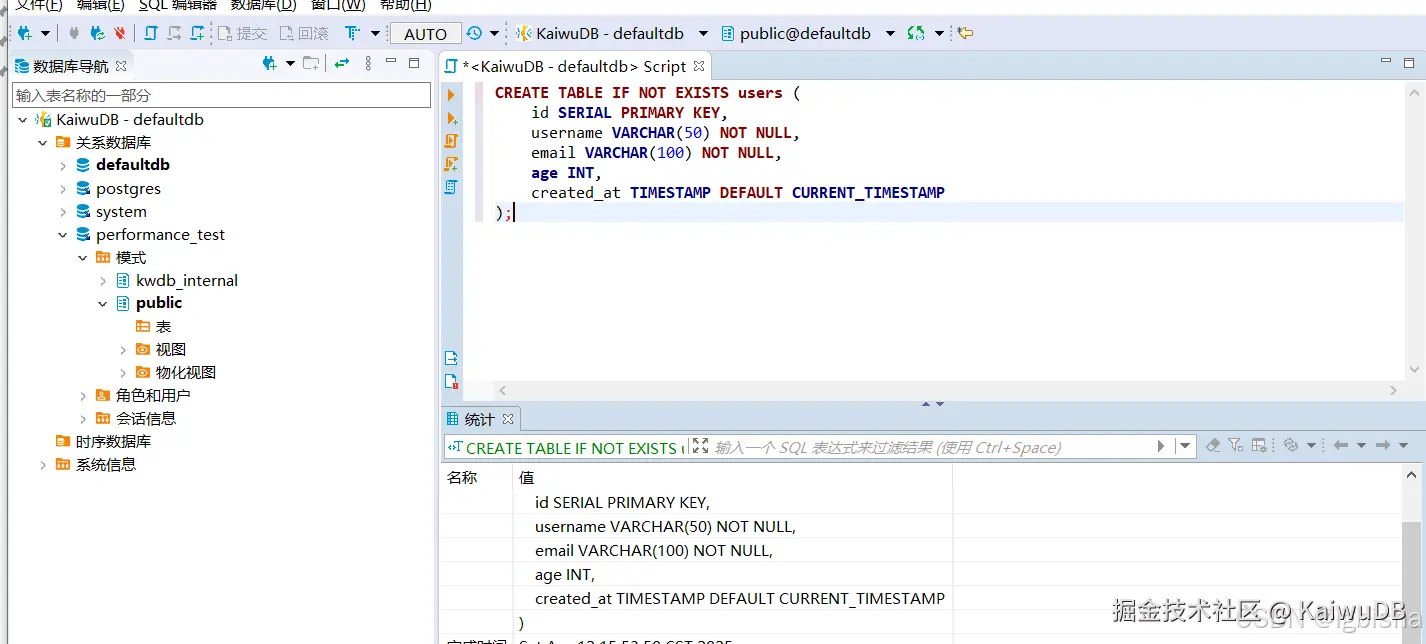This screenshot has height=644, width=1426.
Task: Click the transaction log clock icon
Action: click(x=474, y=33)
